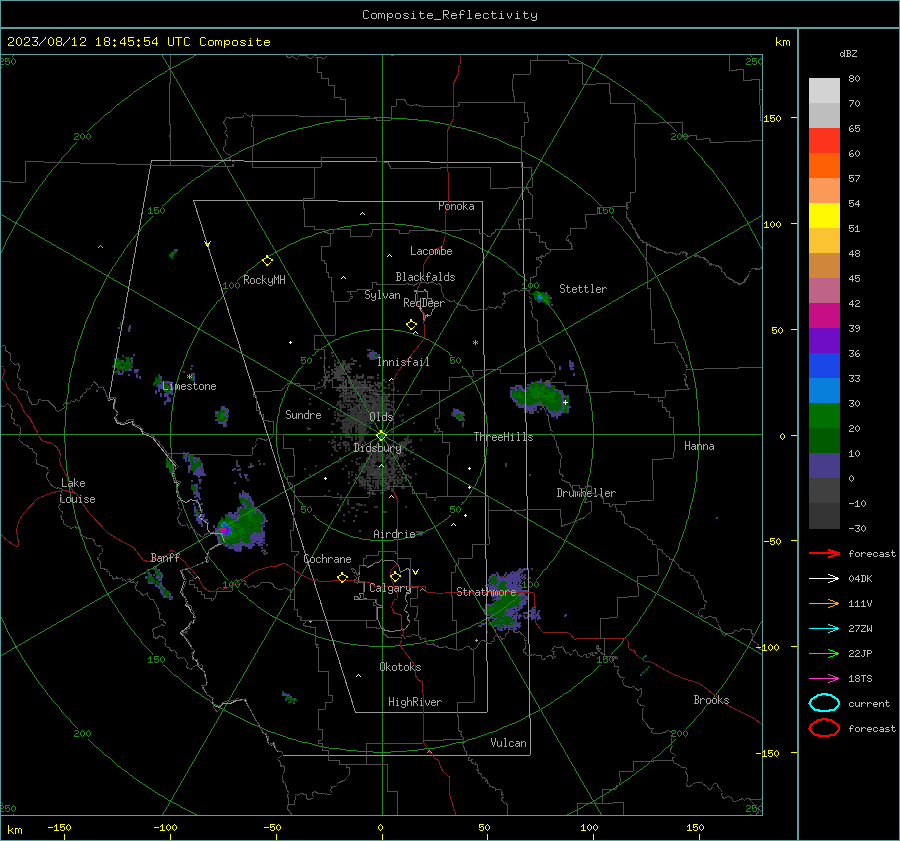Click the Cochrane label
Screen dimensions: 900x841
point(327,559)
